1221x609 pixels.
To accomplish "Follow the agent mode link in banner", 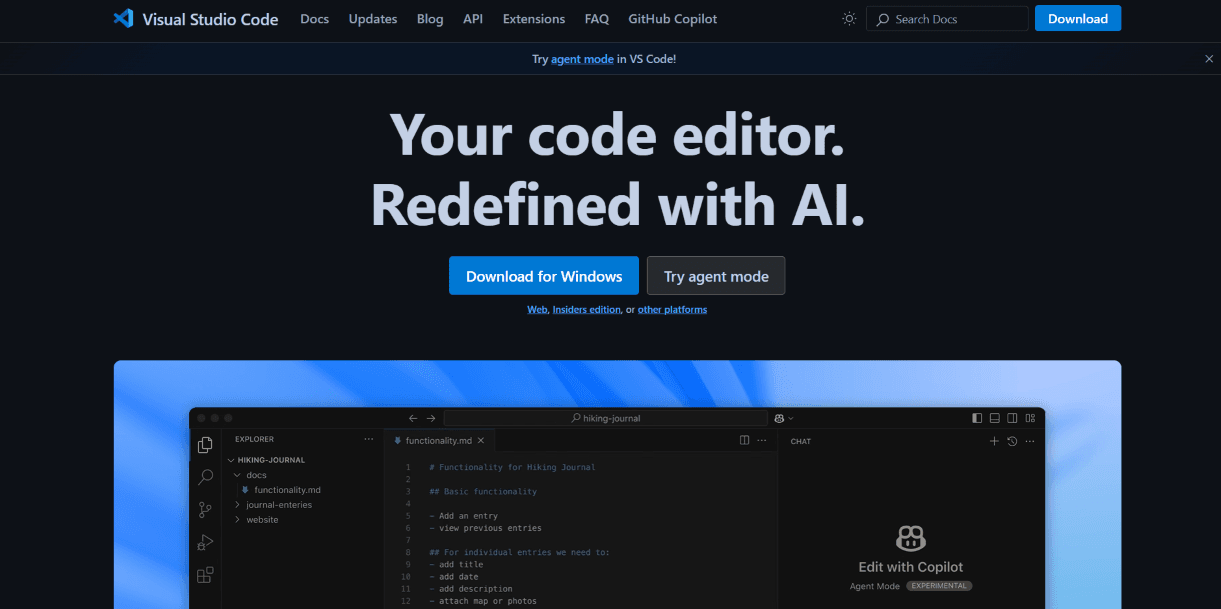I will pos(582,59).
